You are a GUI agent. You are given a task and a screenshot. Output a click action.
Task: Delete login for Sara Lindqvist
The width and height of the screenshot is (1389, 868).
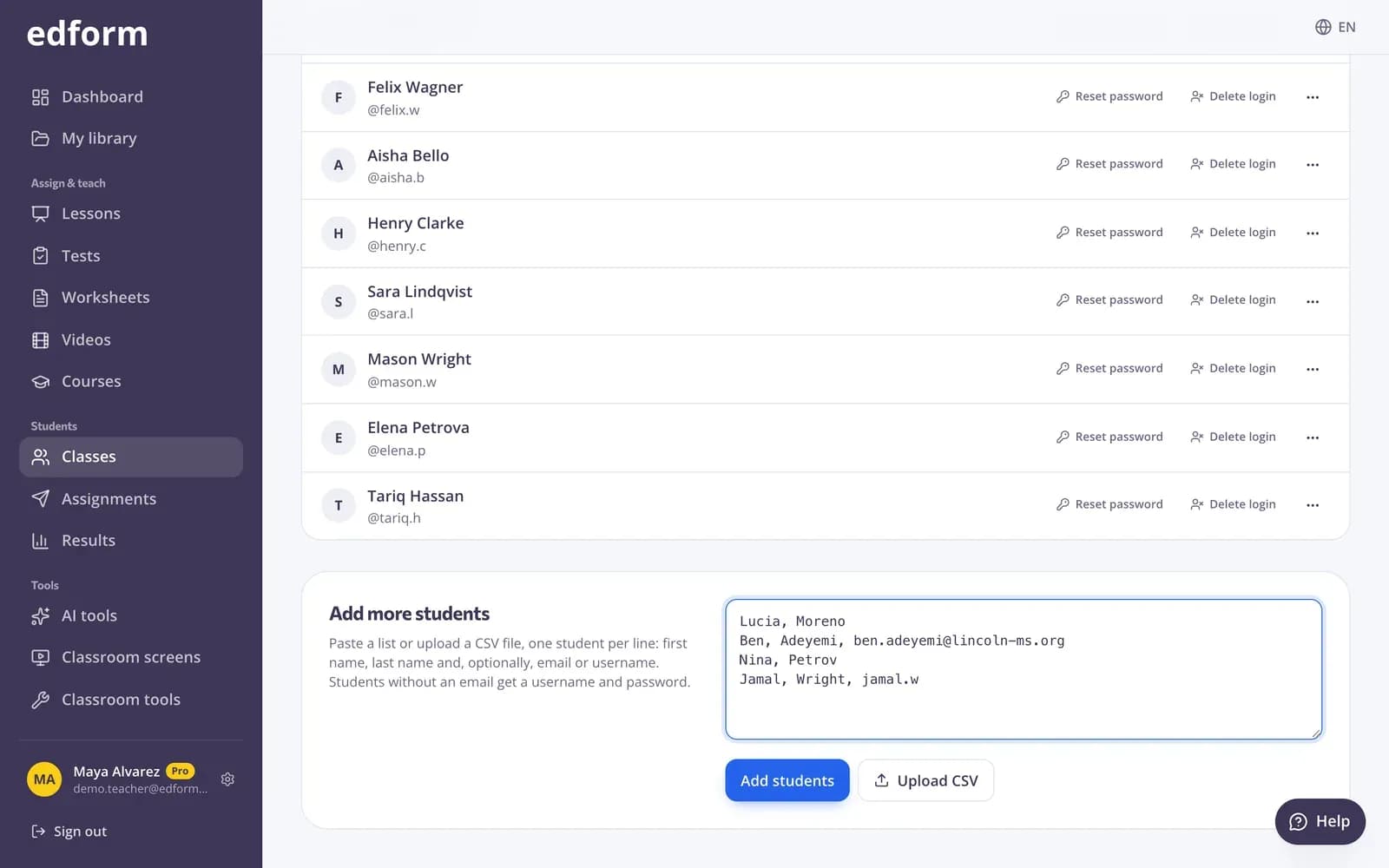click(1234, 300)
